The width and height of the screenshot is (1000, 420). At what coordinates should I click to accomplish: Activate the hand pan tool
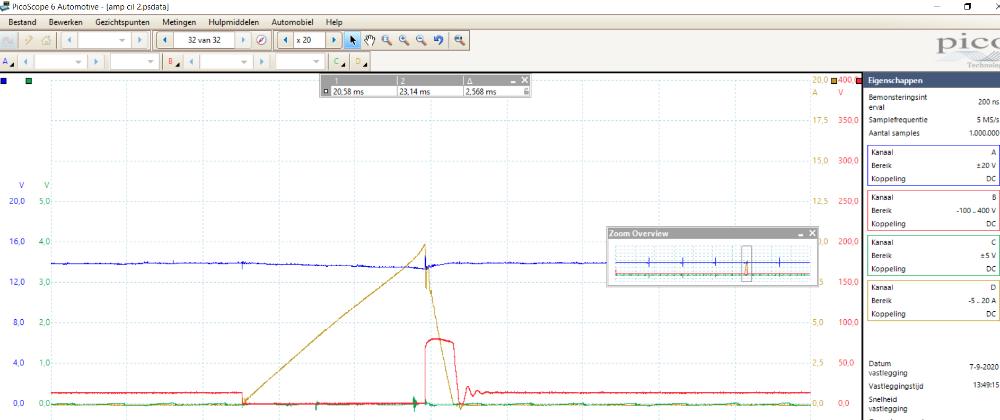coord(369,40)
